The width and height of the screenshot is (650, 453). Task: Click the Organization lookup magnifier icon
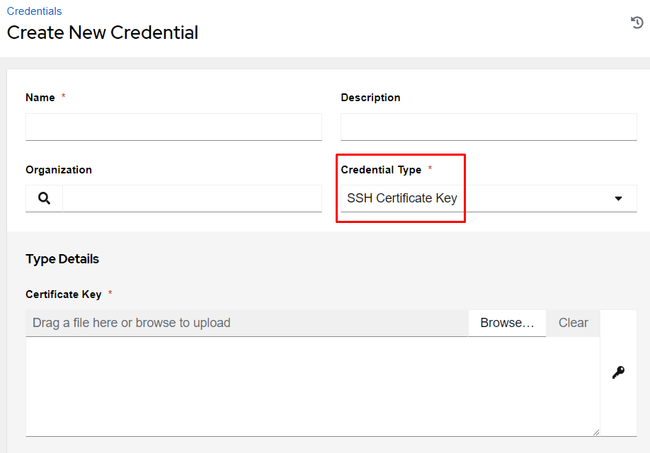(x=44, y=199)
